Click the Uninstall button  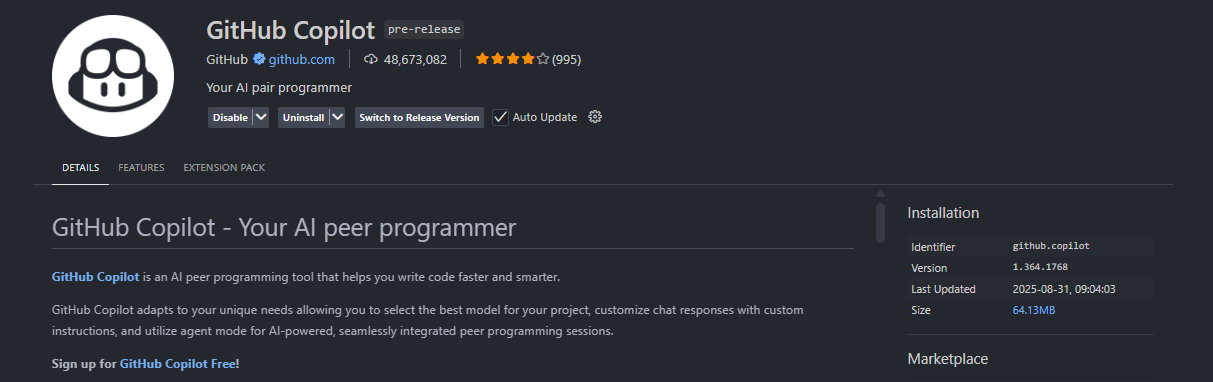coord(303,117)
